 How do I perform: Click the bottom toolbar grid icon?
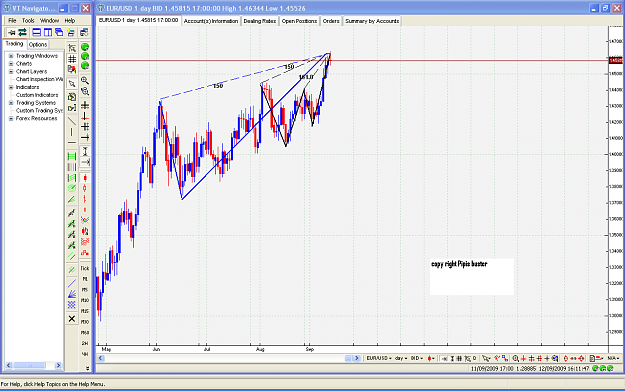460,358
